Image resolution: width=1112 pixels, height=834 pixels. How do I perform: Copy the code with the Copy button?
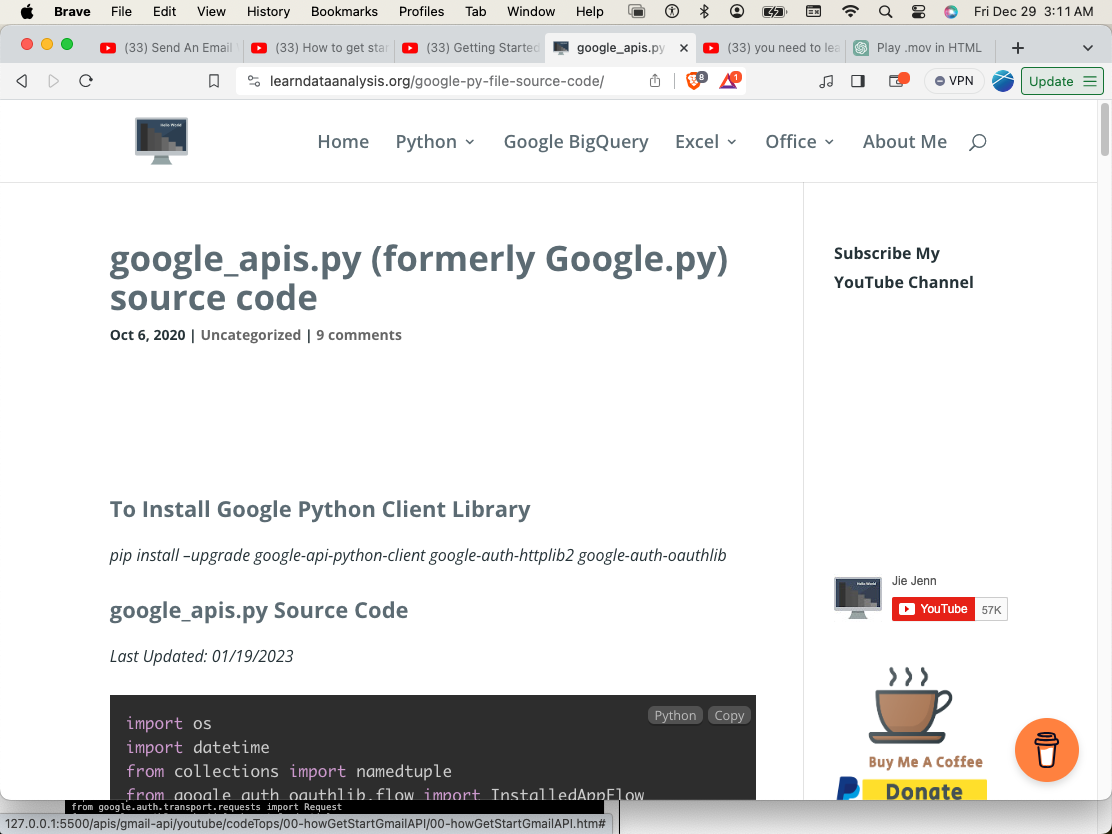click(x=729, y=716)
